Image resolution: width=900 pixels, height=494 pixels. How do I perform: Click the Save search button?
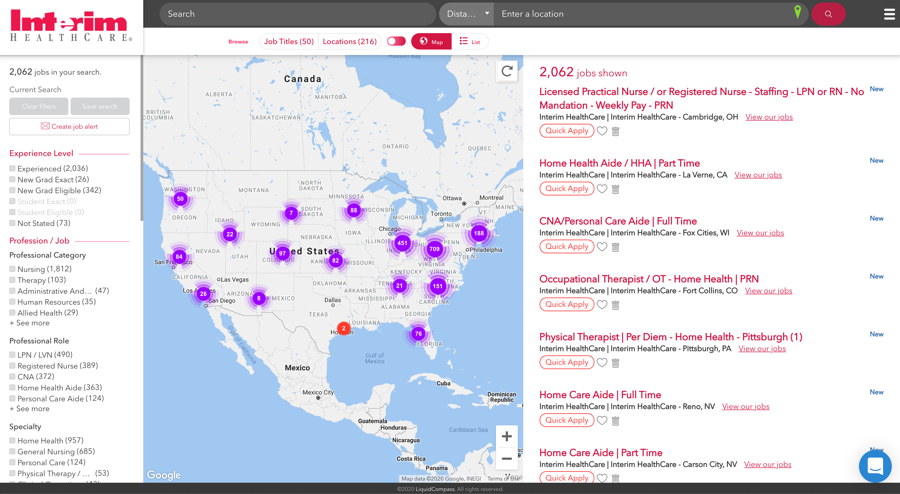[x=100, y=106]
